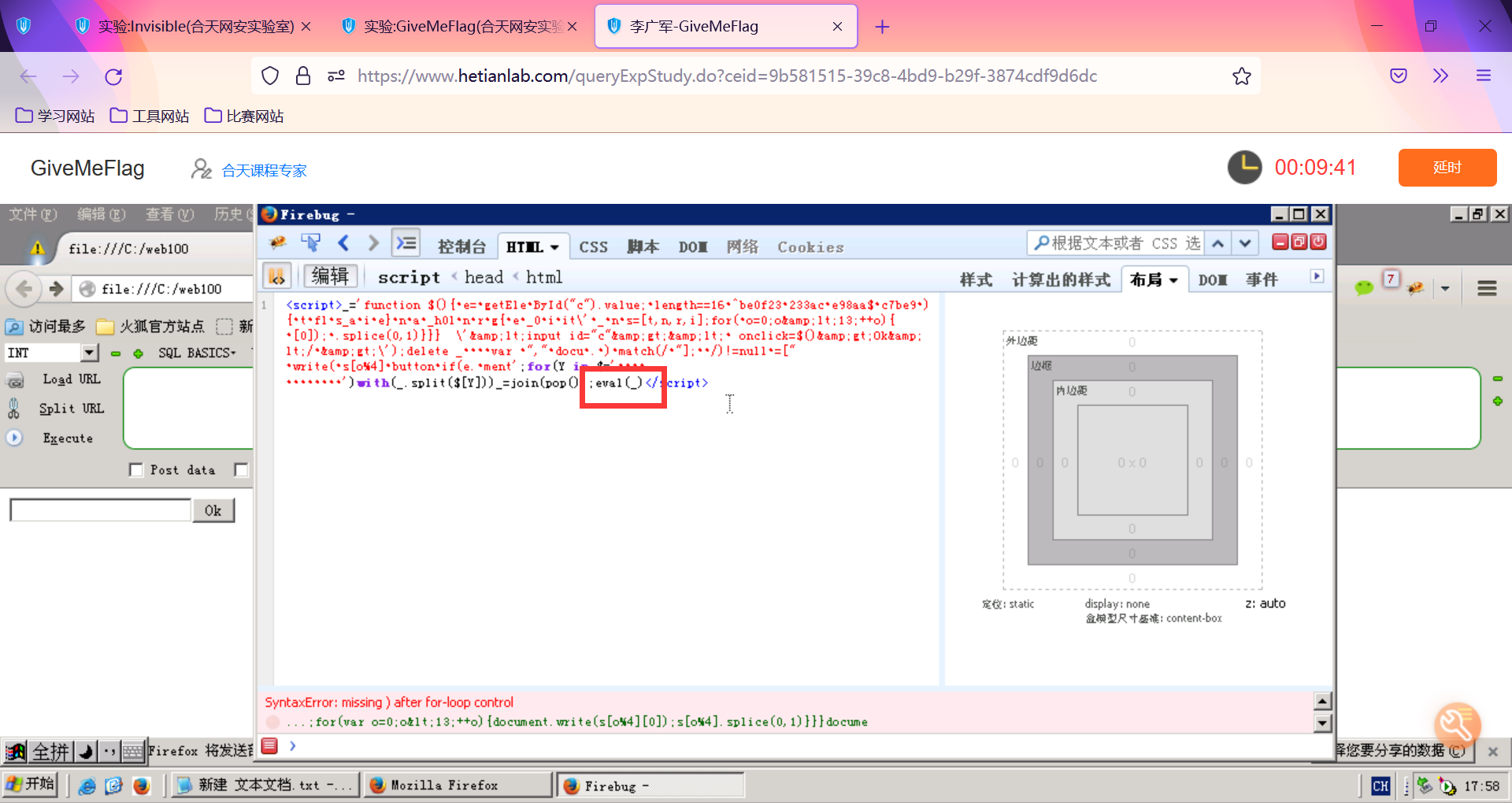Click Split URL in the HackBar

click(71, 409)
